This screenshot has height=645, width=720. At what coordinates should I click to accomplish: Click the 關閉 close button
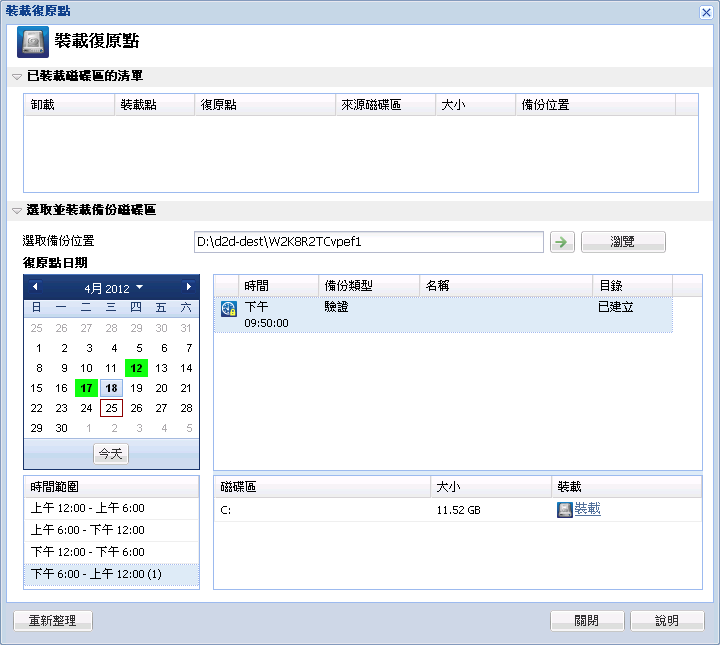(587, 621)
